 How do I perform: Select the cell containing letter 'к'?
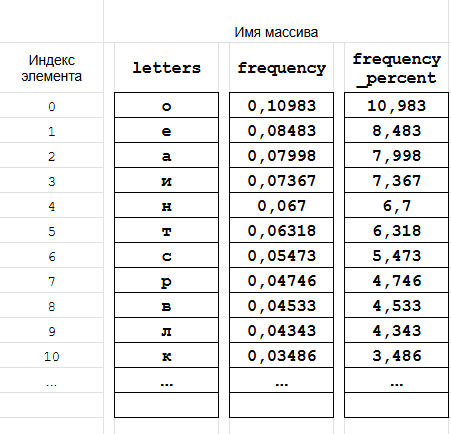click(166, 355)
